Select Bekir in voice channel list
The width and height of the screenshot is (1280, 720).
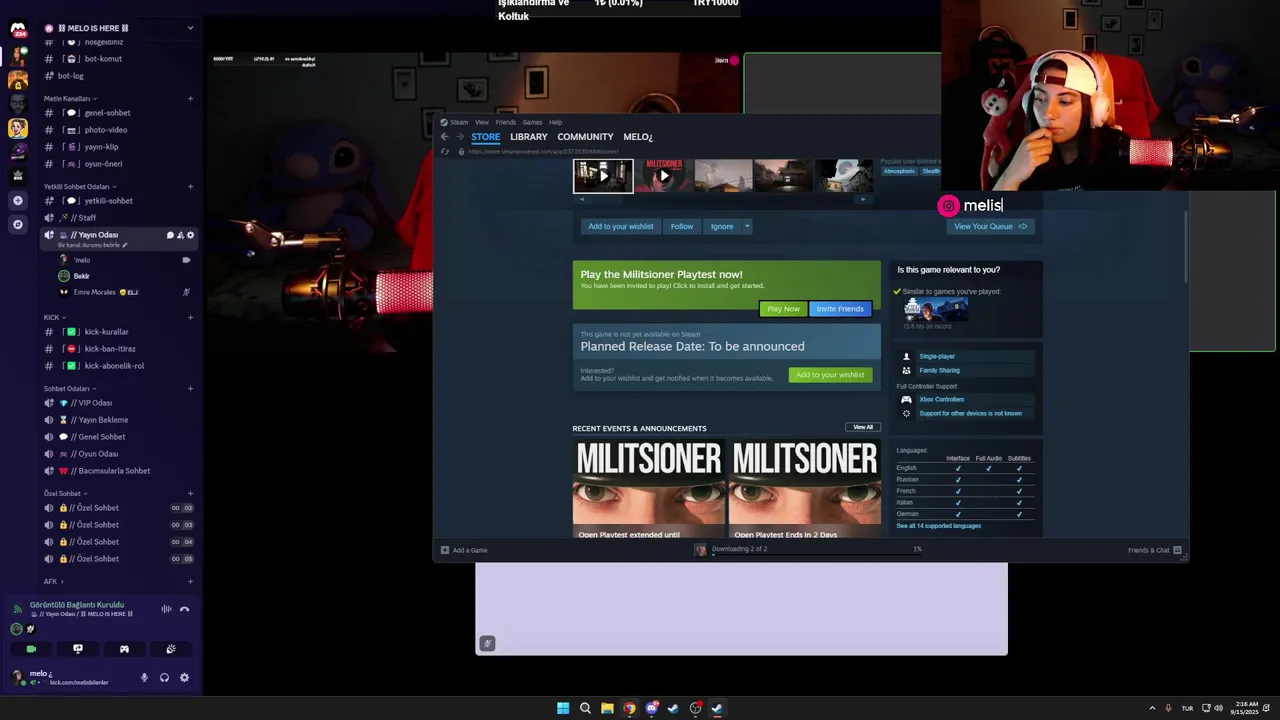pyautogui.click(x=125, y=276)
